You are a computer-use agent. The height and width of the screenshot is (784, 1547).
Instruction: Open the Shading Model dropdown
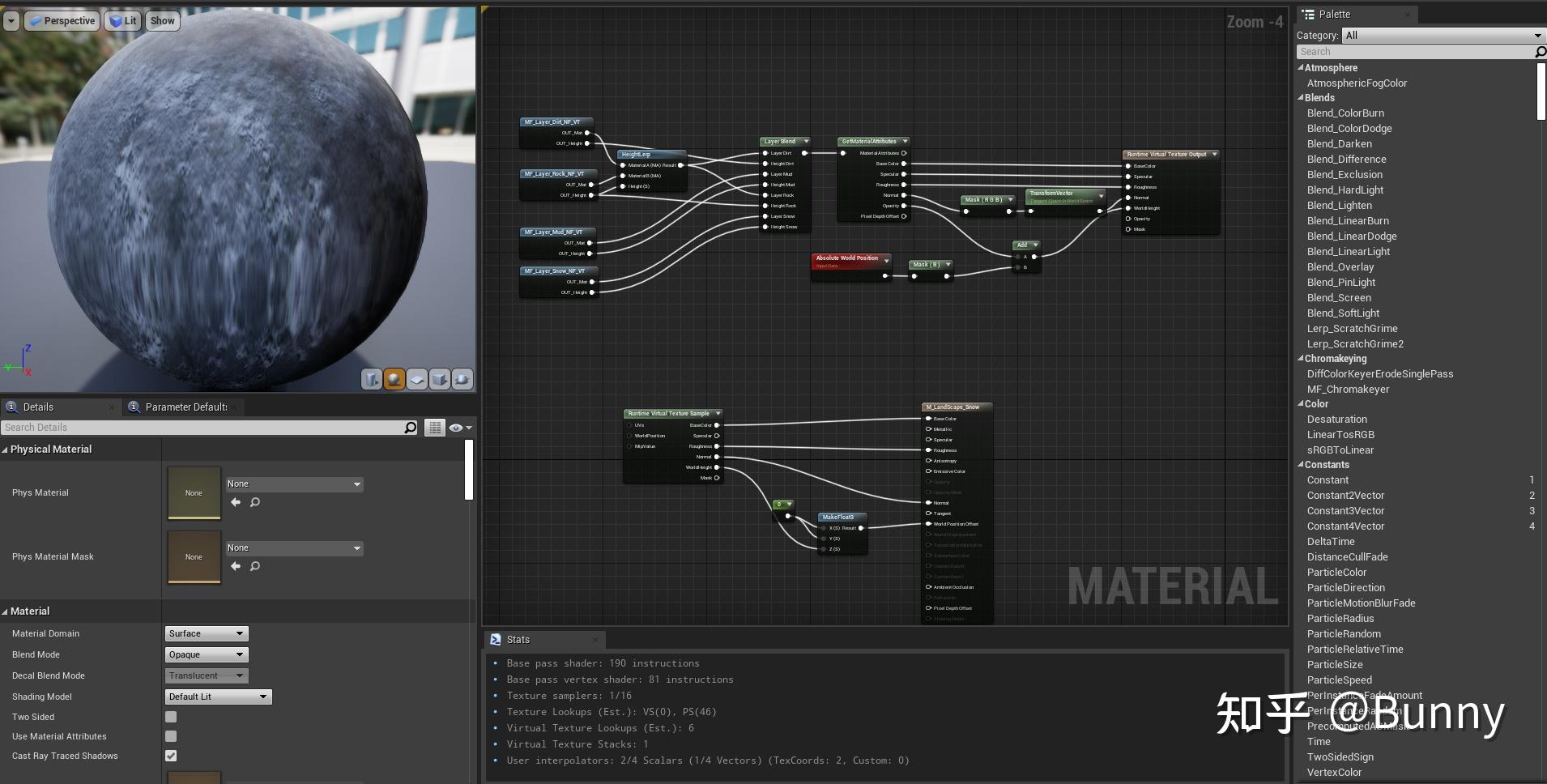click(217, 696)
